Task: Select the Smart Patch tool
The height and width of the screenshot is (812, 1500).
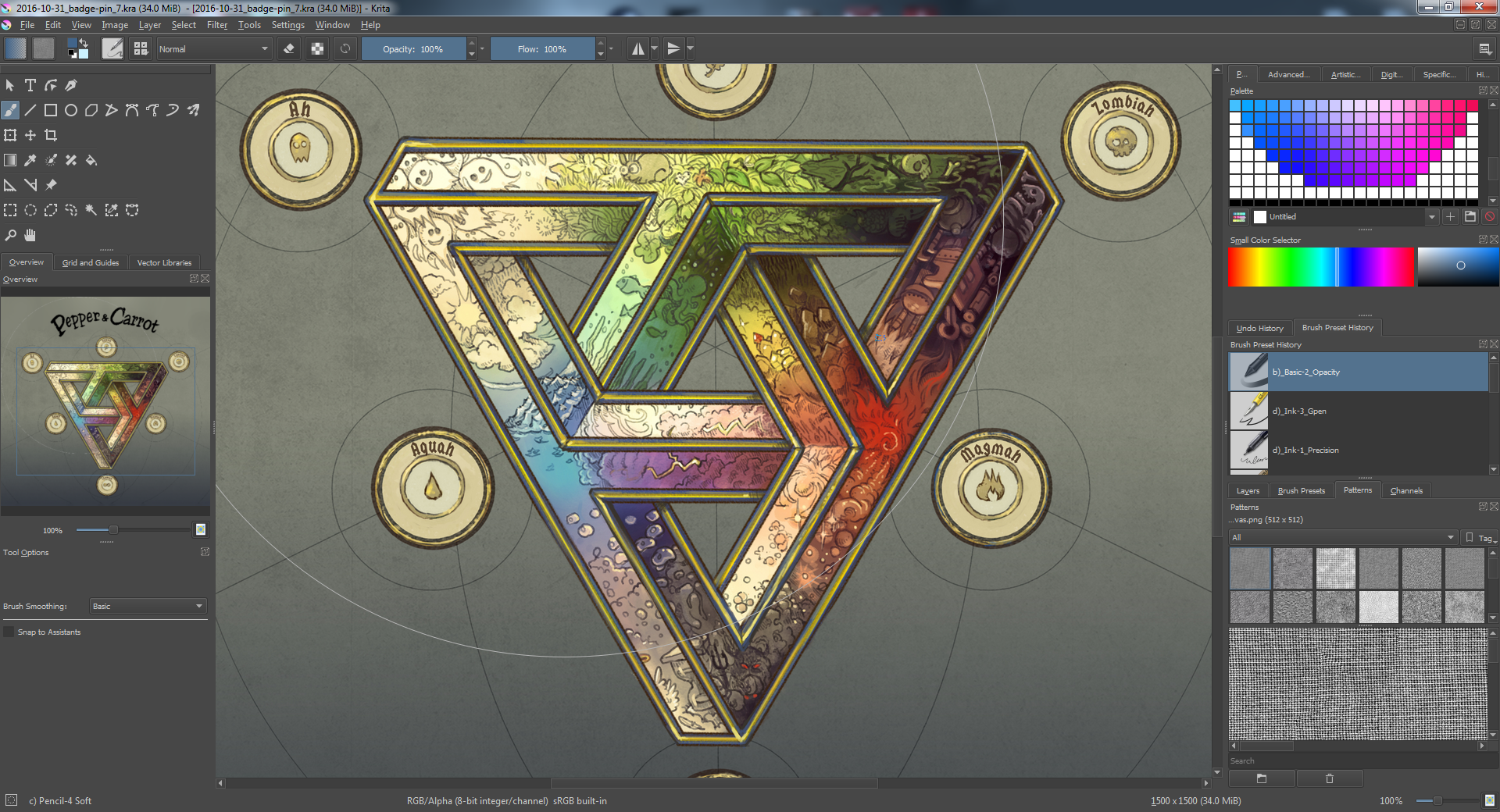Action: tap(71, 160)
